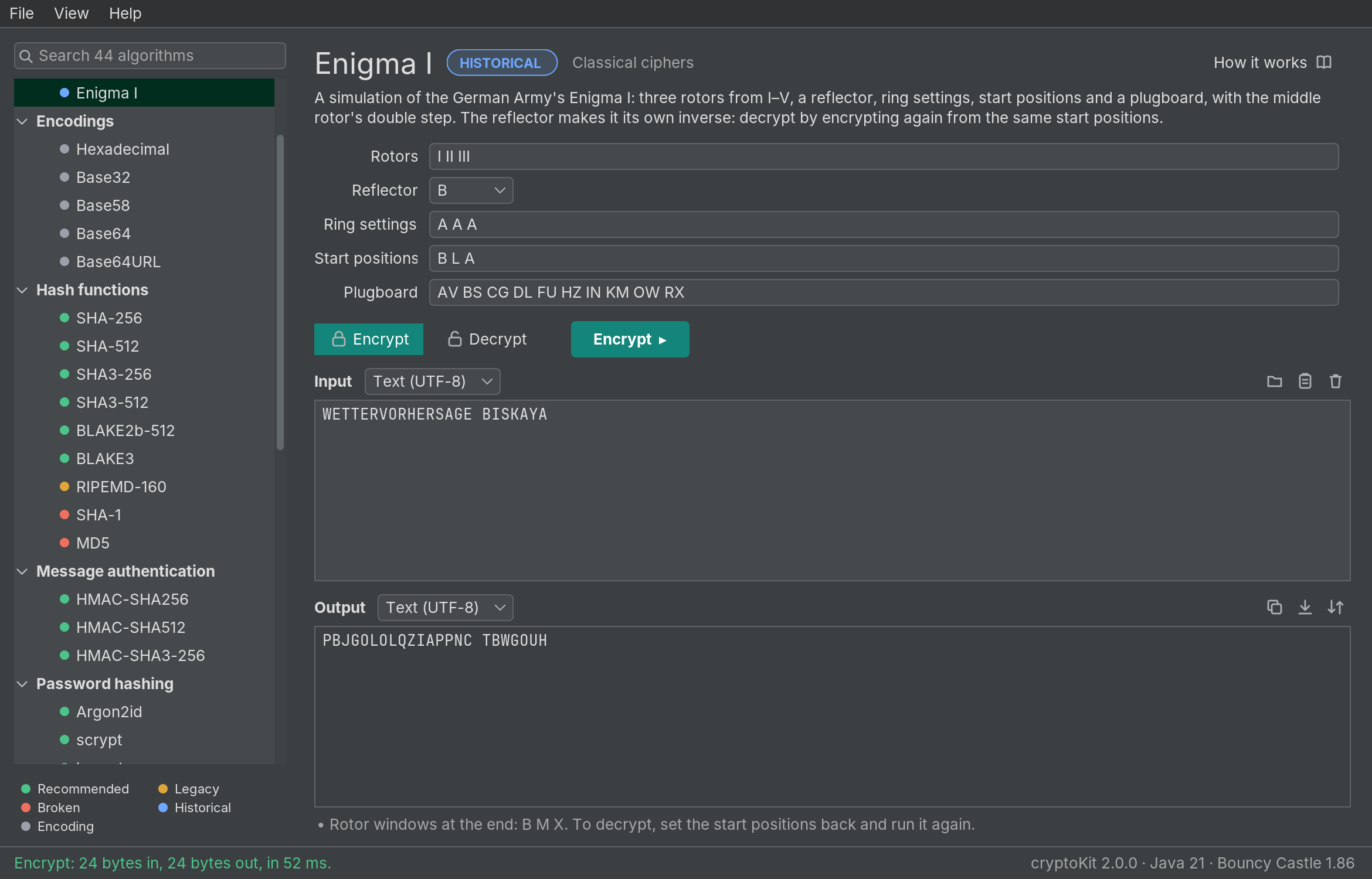Swap output into input arrows icon
Viewport: 1372px width, 879px height.
point(1335,607)
